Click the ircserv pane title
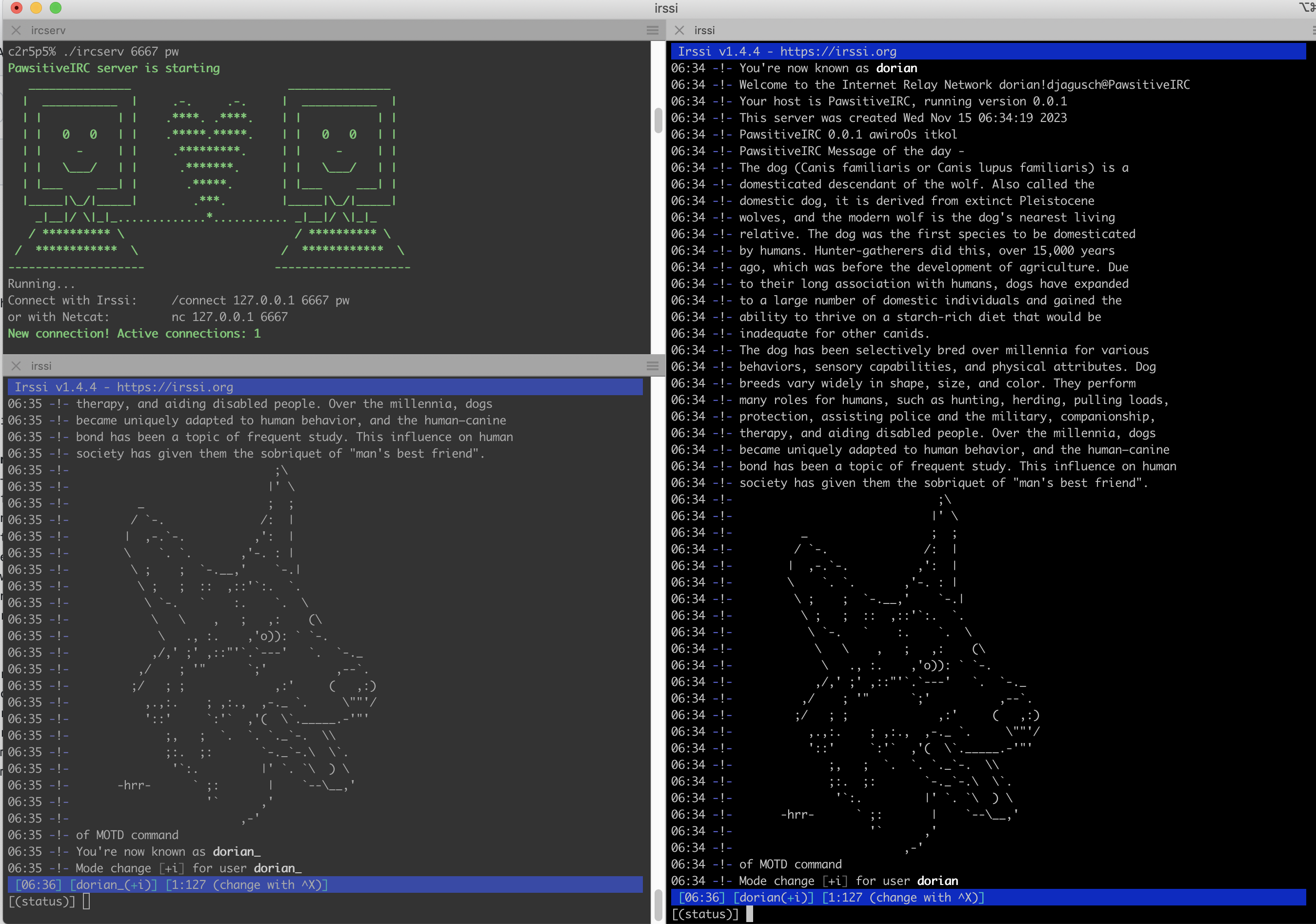1316x924 pixels. [x=48, y=30]
